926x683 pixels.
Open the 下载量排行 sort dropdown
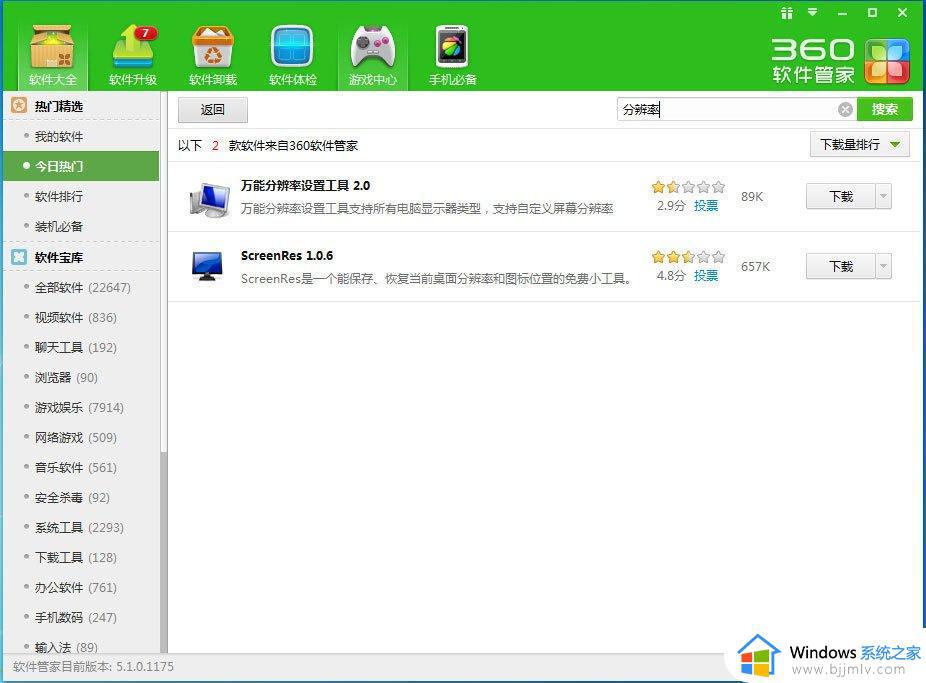(x=859, y=145)
